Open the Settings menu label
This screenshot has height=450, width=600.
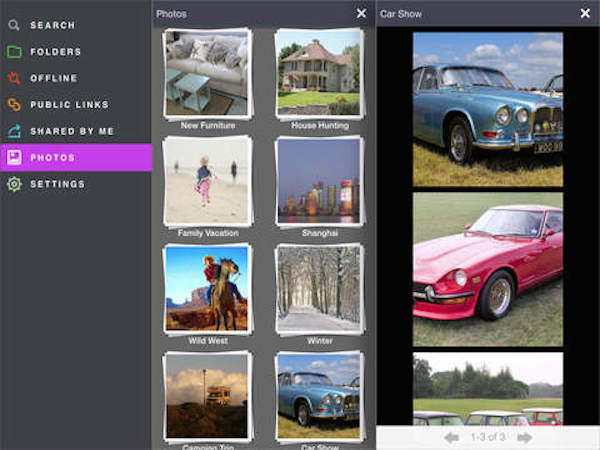pyautogui.click(x=57, y=184)
